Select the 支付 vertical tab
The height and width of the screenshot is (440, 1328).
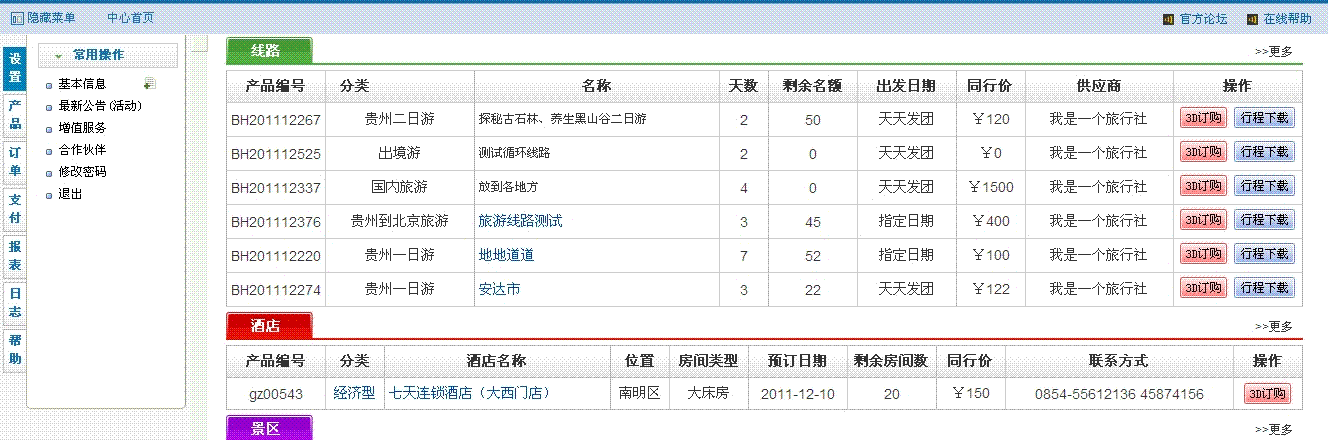tap(15, 209)
